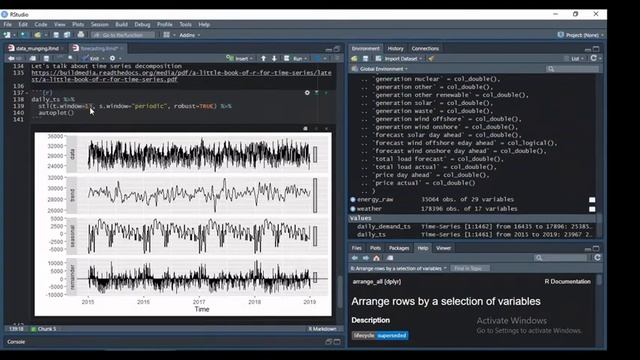The width and height of the screenshot is (640, 360).
Task: Go to previous chunk with up arrow
Action: [x=263, y=59]
